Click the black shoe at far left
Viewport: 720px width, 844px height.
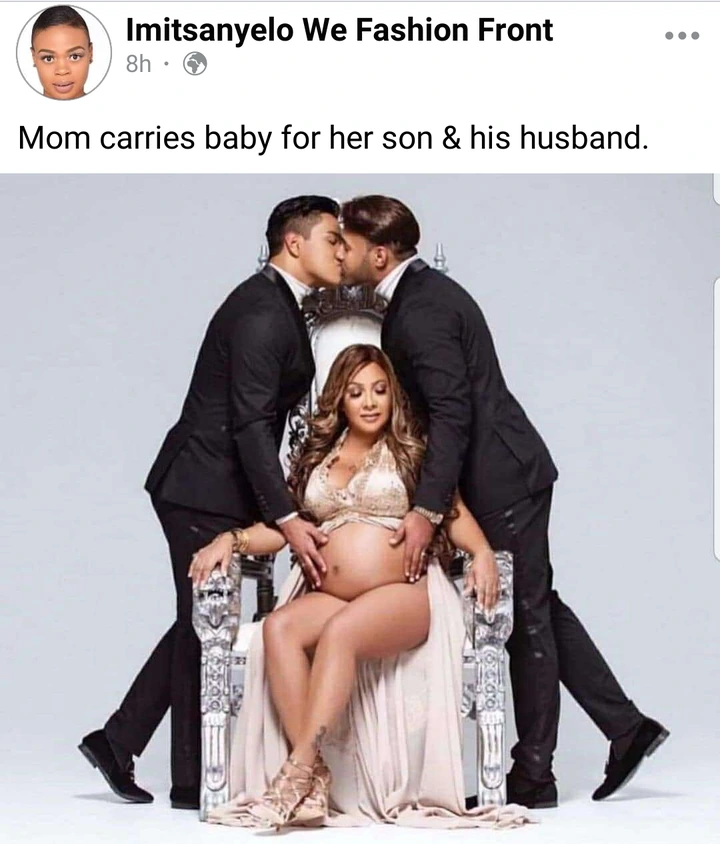[x=114, y=766]
